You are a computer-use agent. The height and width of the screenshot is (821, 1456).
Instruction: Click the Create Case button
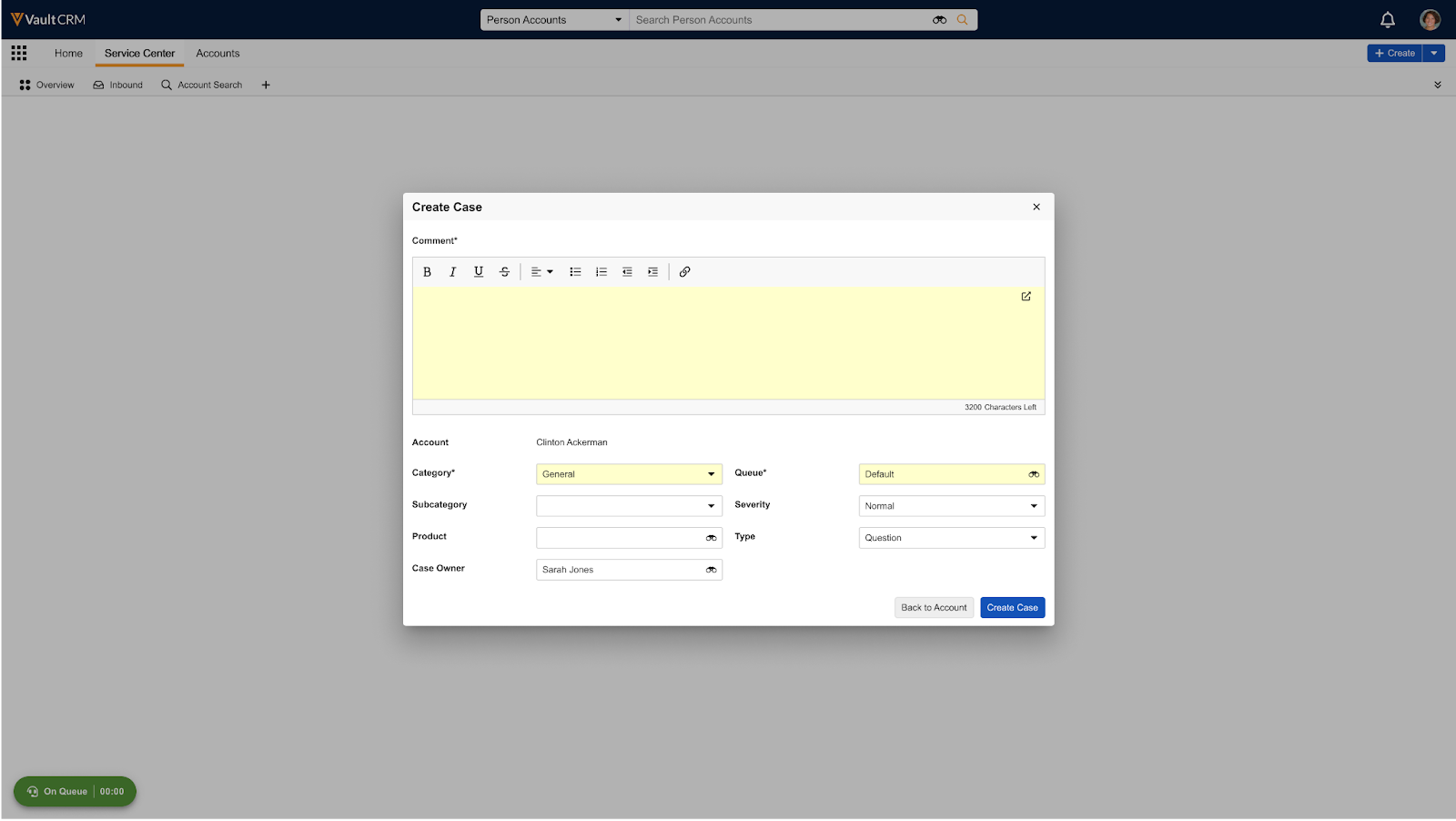coord(1012,608)
